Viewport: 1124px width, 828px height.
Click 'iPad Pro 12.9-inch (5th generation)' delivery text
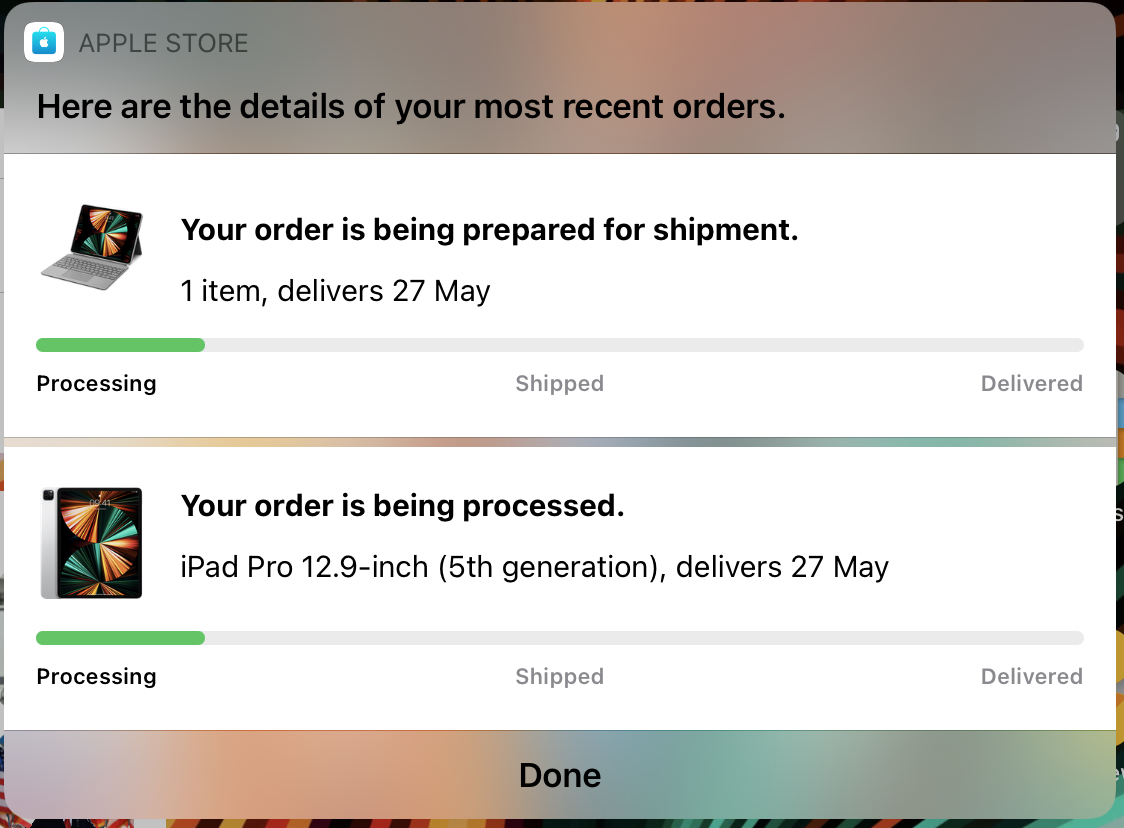(534, 567)
